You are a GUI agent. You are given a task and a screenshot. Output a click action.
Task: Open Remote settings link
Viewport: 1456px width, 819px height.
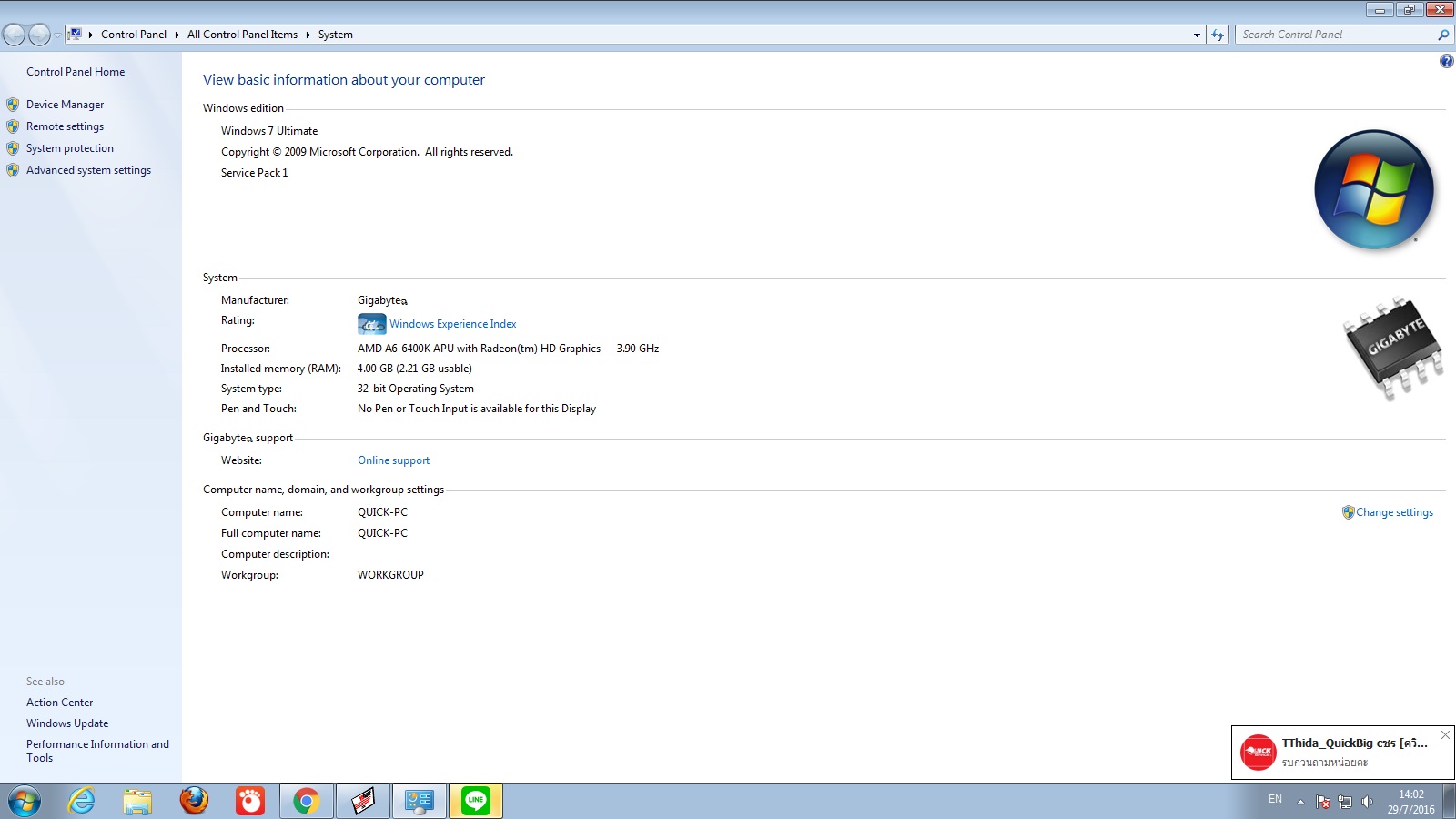coord(65,126)
